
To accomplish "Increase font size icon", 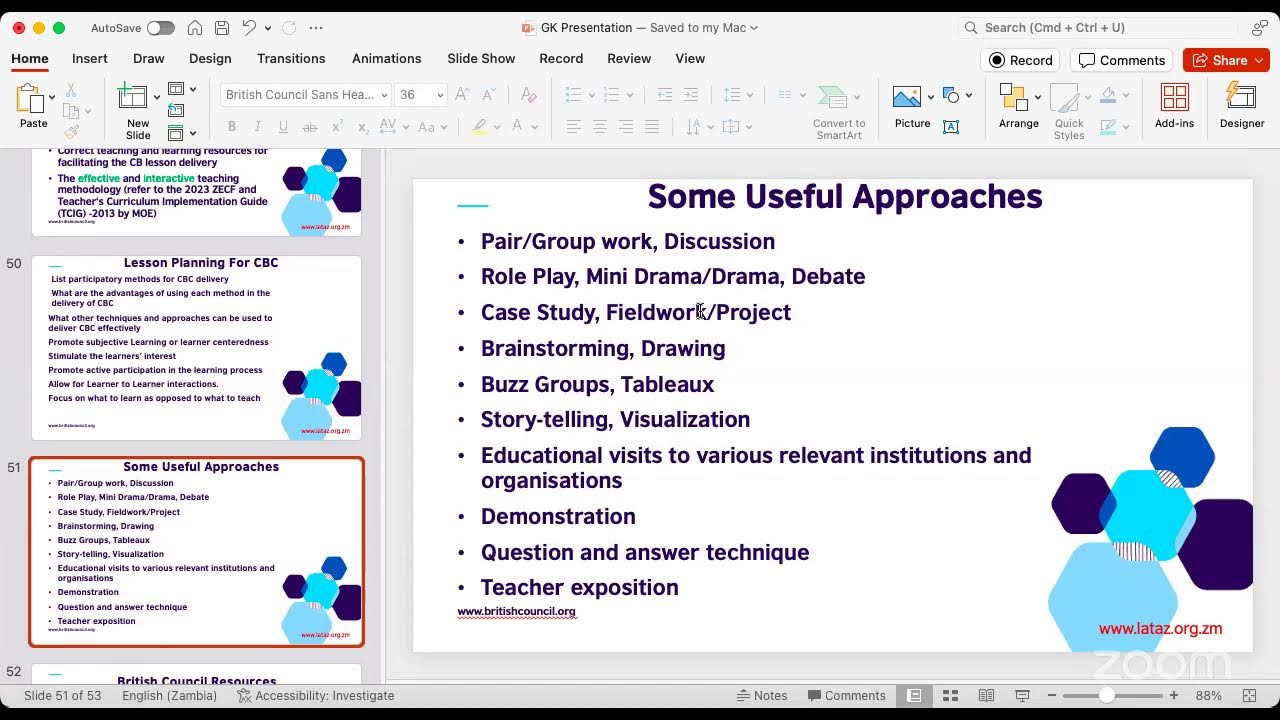I will tap(462, 95).
